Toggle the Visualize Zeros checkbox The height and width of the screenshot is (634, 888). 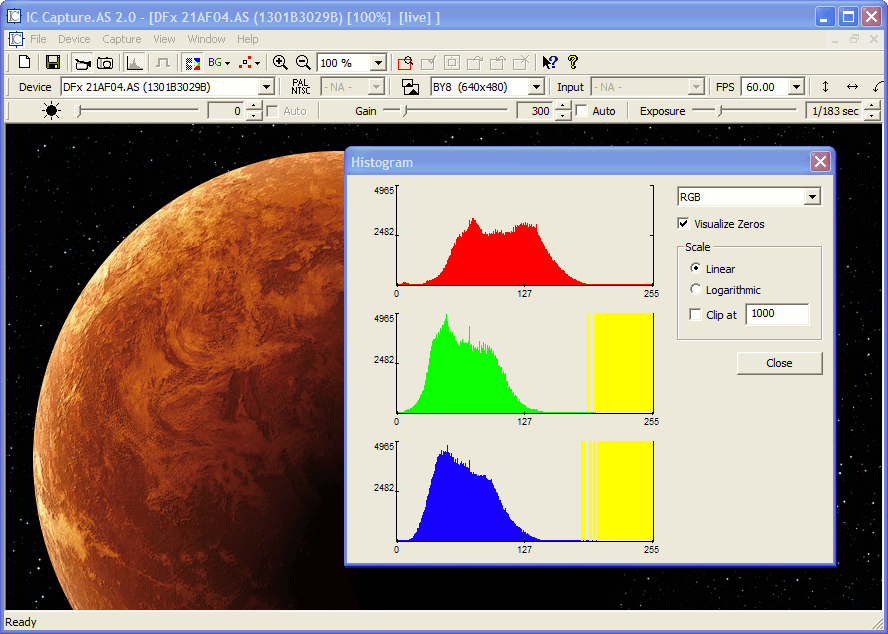click(x=684, y=224)
